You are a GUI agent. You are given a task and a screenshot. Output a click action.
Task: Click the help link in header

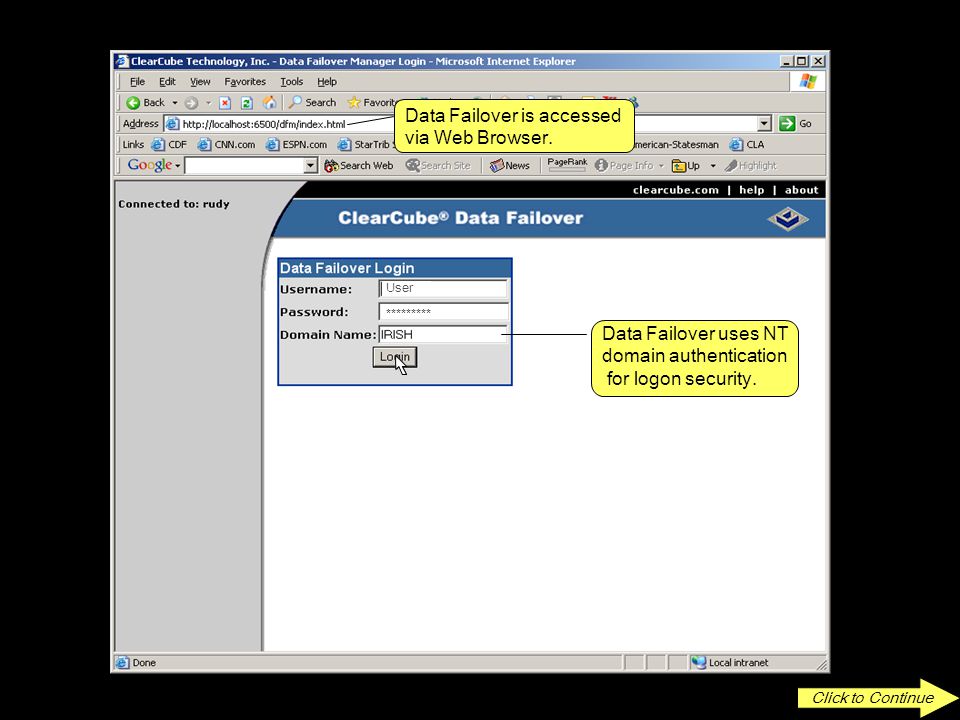click(751, 190)
